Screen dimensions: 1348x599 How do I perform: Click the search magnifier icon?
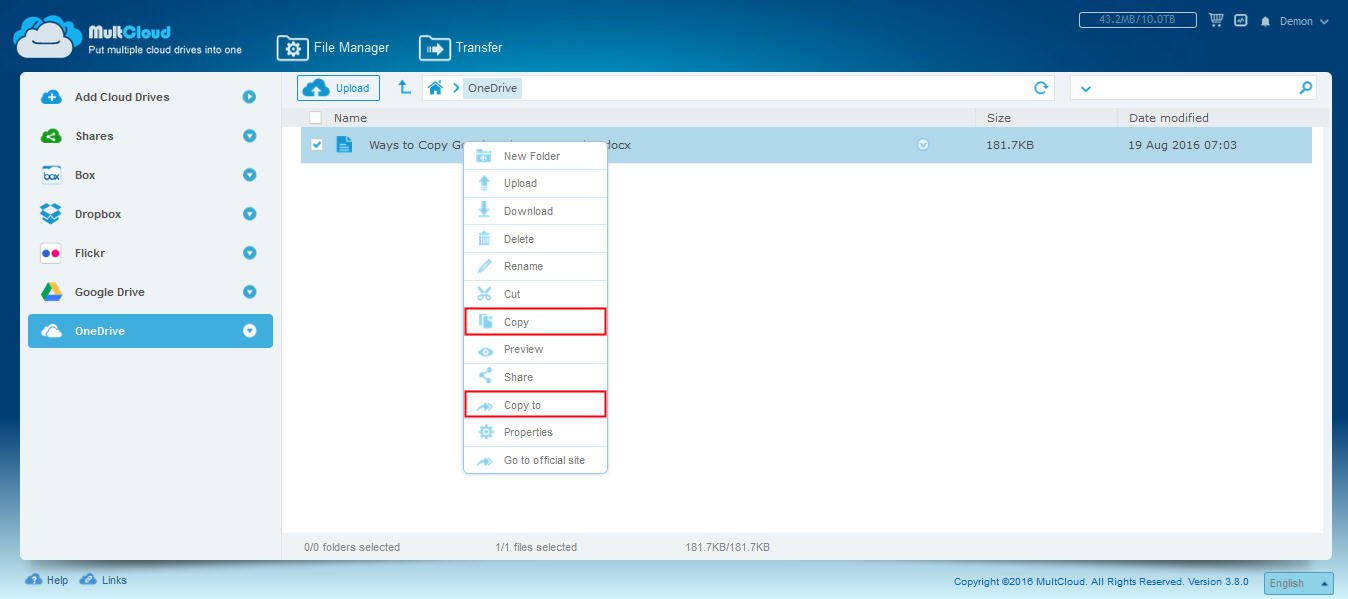pyautogui.click(x=1305, y=88)
